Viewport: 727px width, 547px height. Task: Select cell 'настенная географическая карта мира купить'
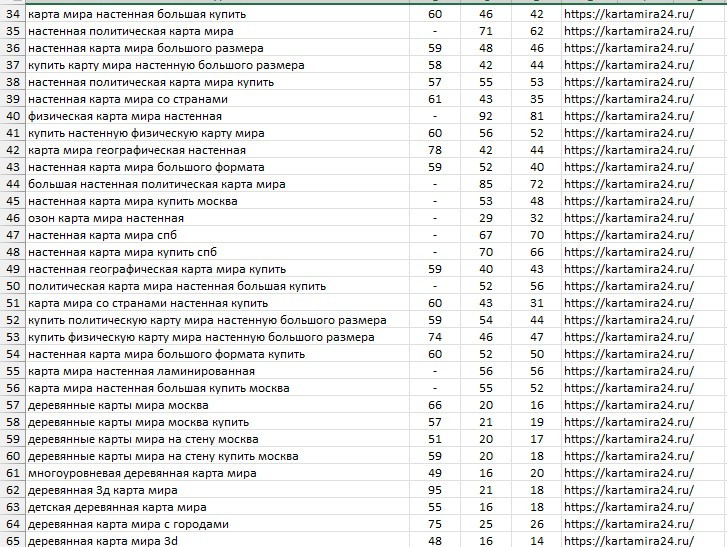click(x=217, y=269)
